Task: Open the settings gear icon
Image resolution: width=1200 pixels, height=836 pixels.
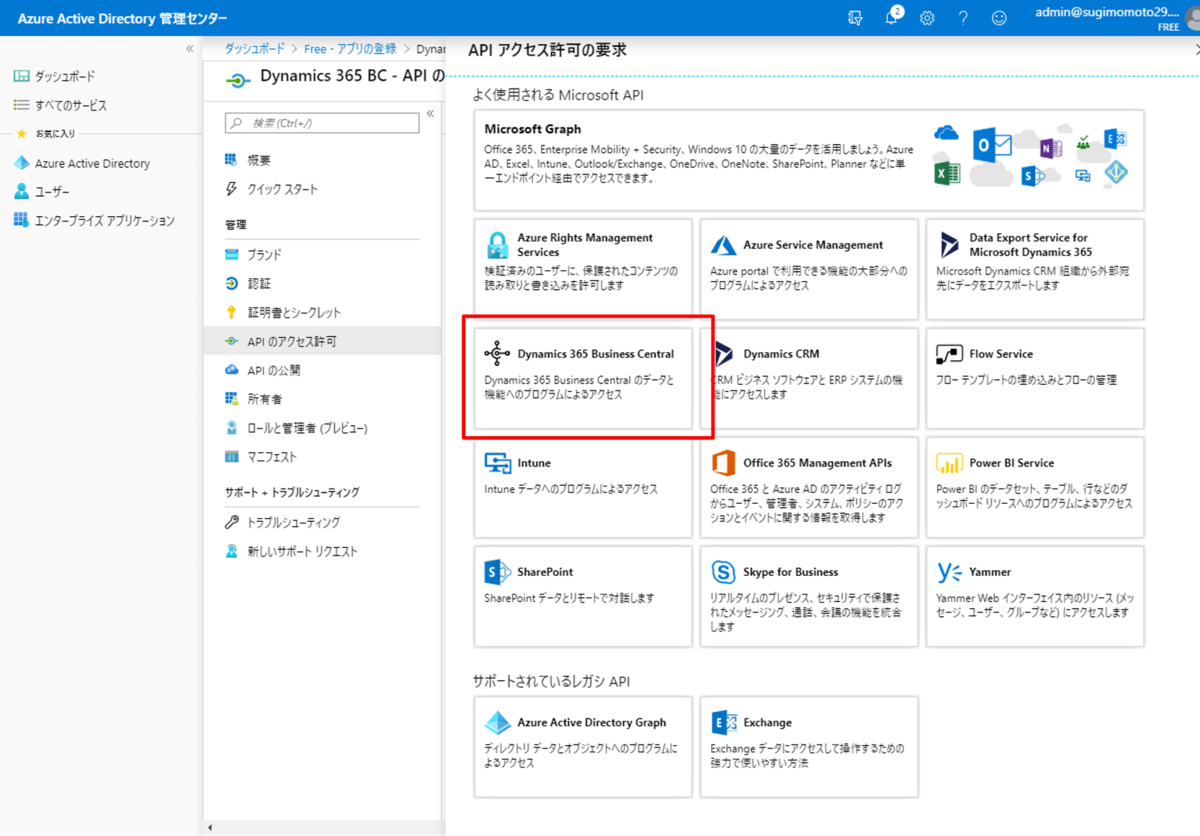Action: tap(927, 18)
